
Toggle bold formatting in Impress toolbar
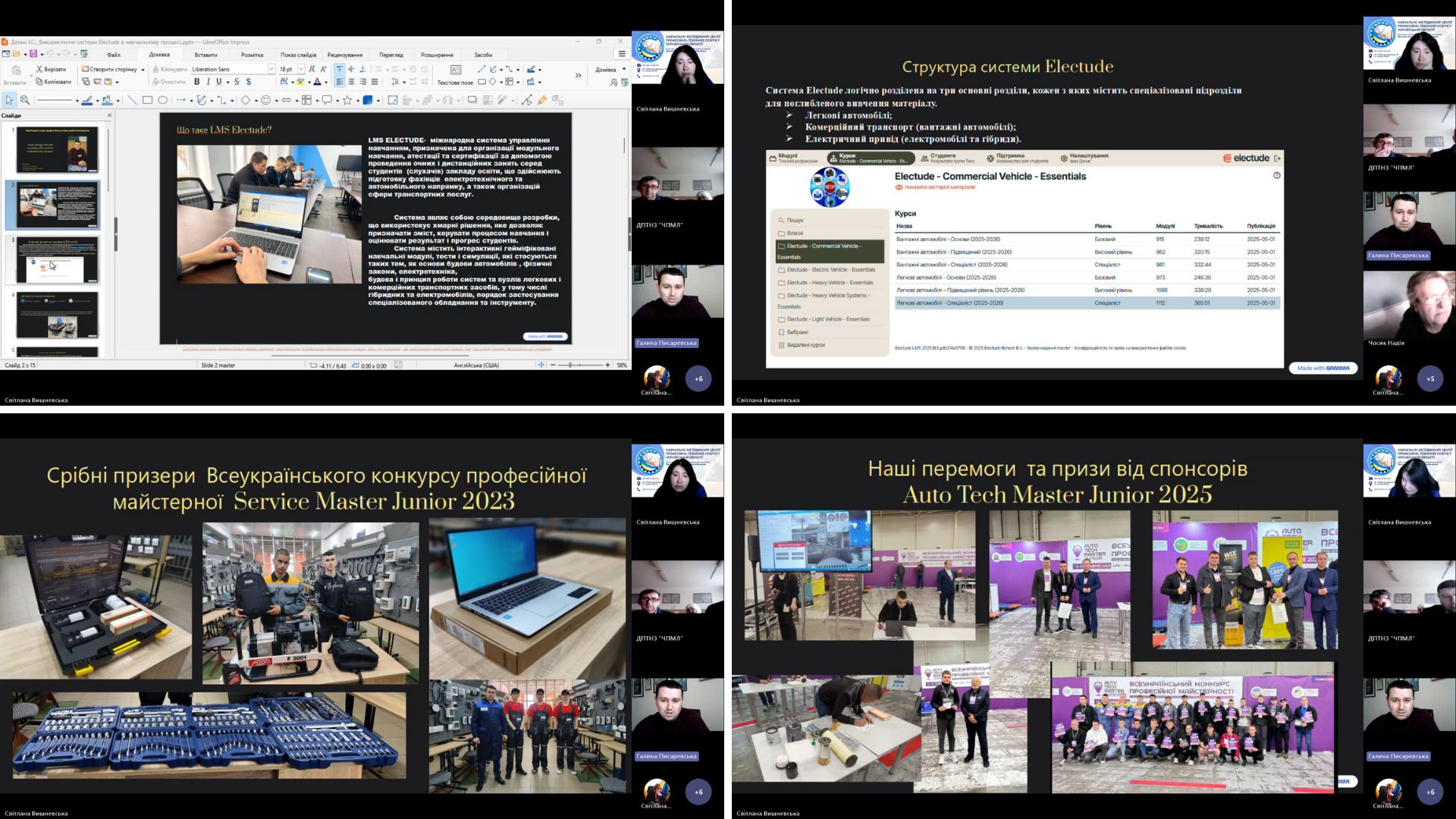[196, 82]
